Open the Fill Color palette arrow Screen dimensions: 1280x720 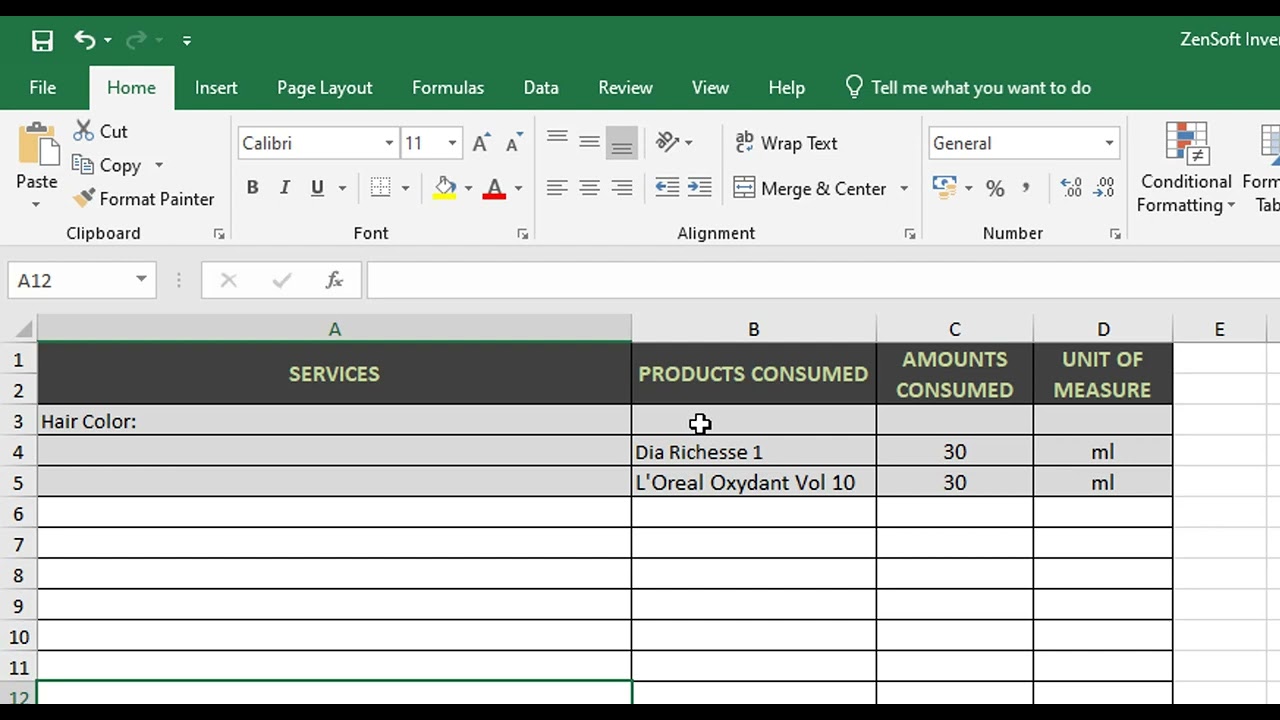click(467, 188)
